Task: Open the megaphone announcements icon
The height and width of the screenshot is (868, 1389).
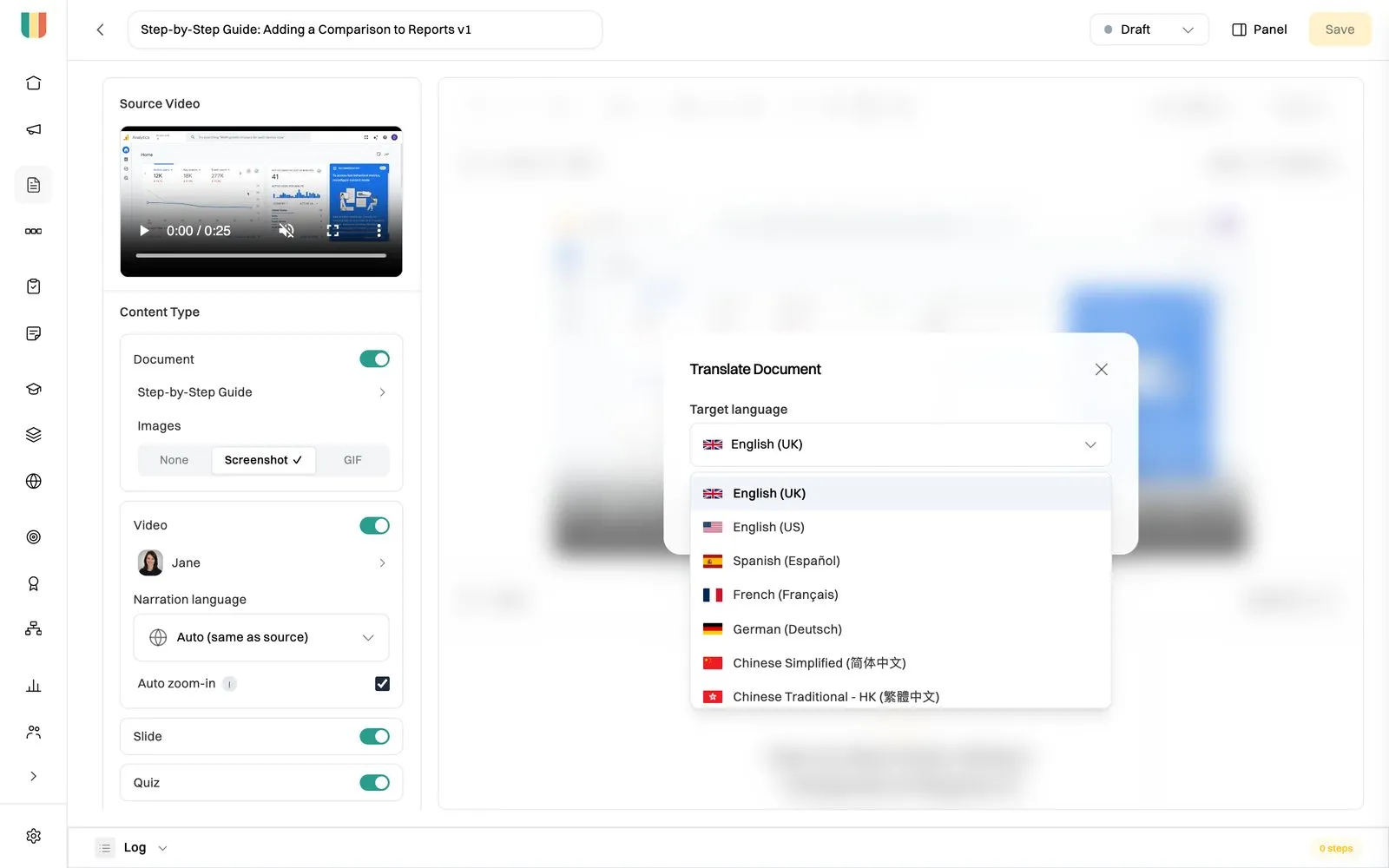Action: pos(34,129)
